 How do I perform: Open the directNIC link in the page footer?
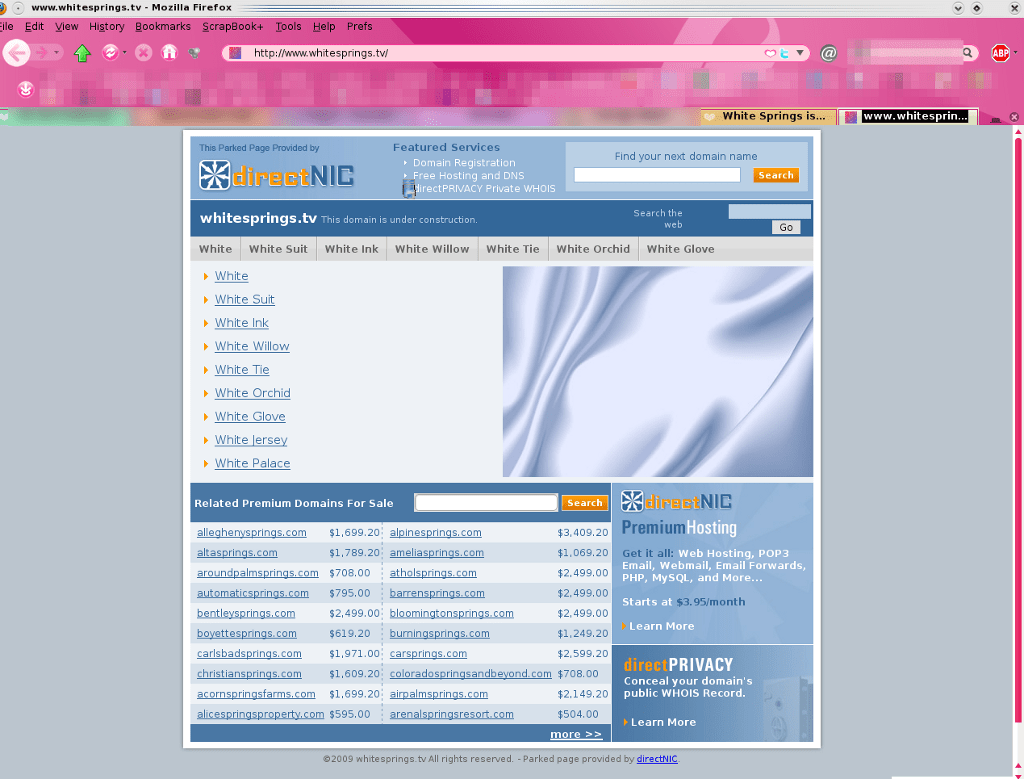657,759
